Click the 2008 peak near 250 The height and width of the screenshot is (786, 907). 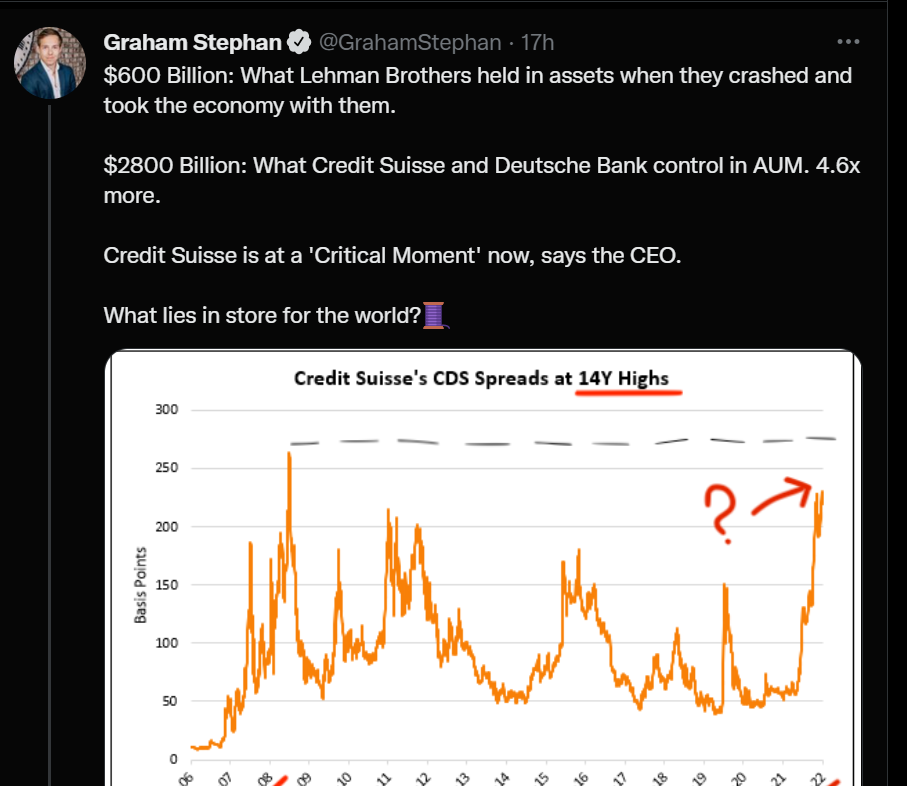pyautogui.click(x=289, y=457)
